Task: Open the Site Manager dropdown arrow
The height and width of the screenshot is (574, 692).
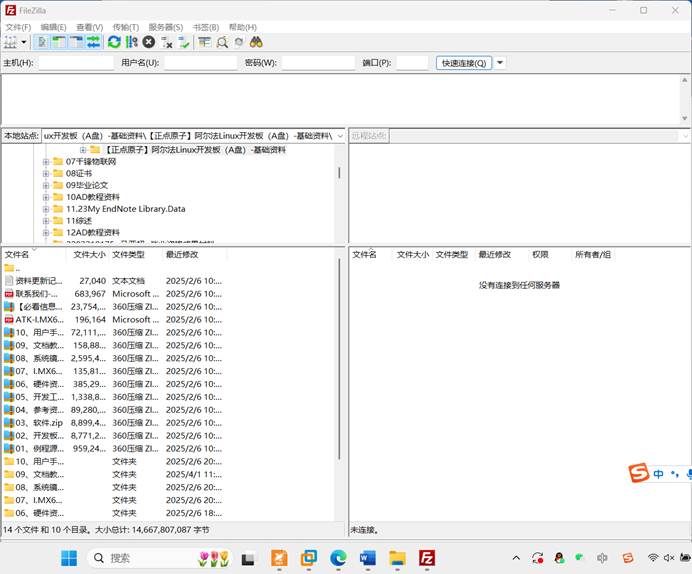Action: (x=24, y=42)
